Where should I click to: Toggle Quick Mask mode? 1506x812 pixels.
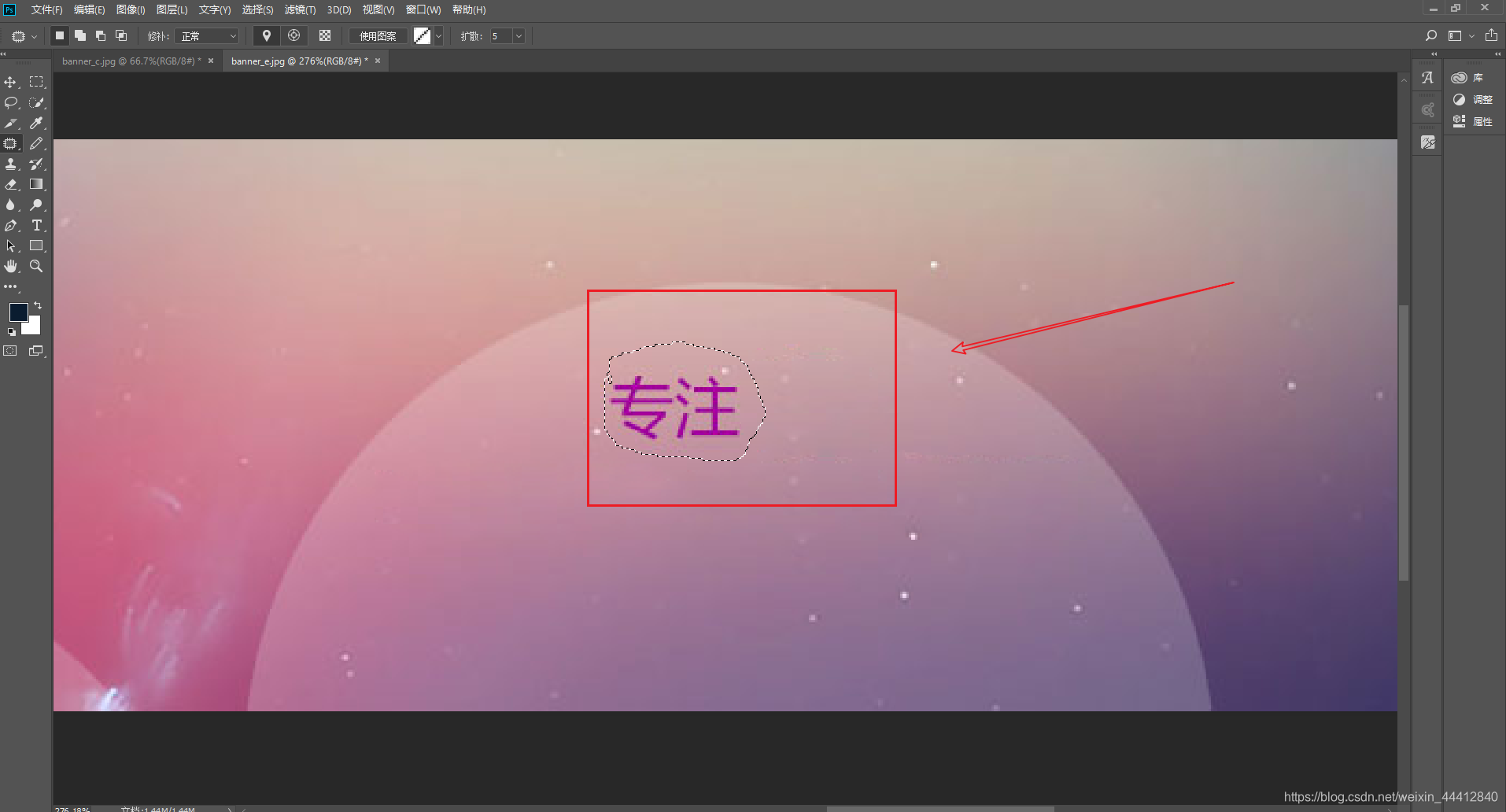click(x=10, y=351)
